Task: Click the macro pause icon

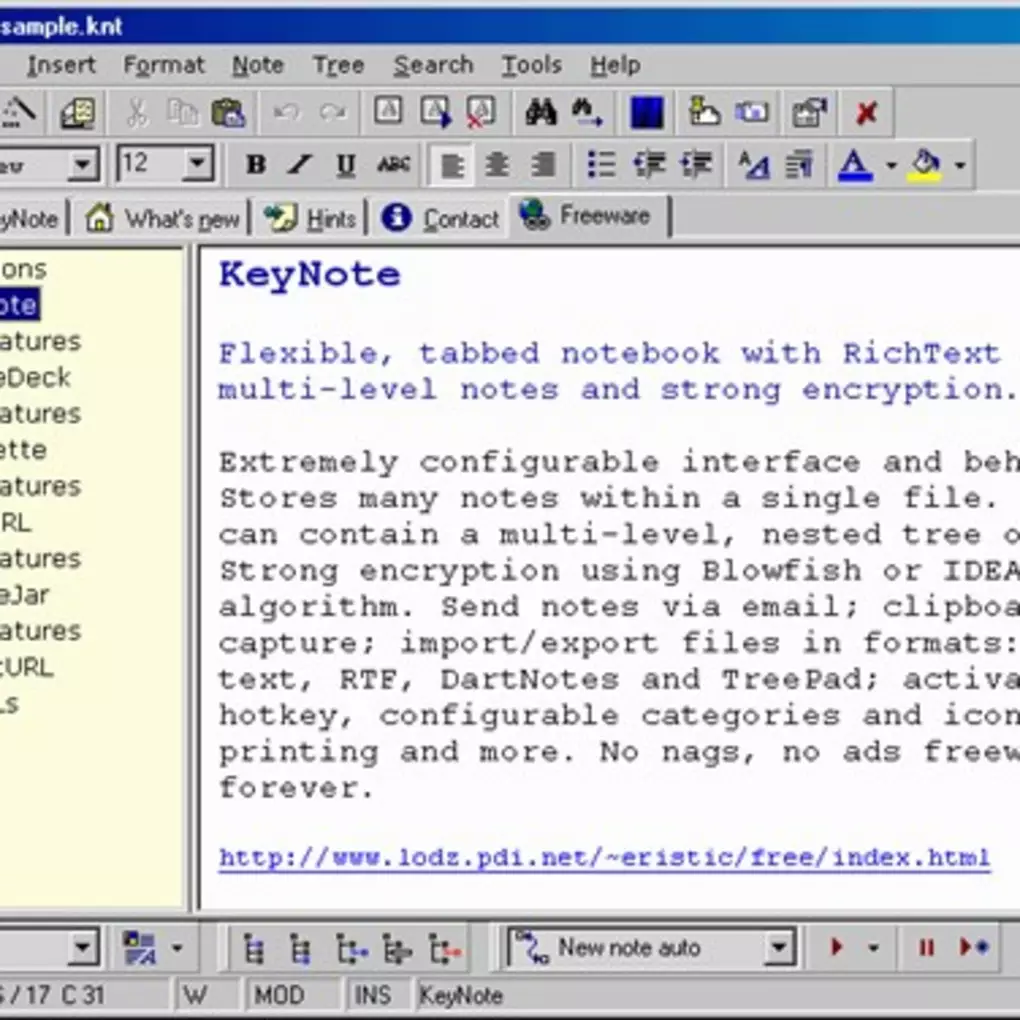Action: [926, 947]
